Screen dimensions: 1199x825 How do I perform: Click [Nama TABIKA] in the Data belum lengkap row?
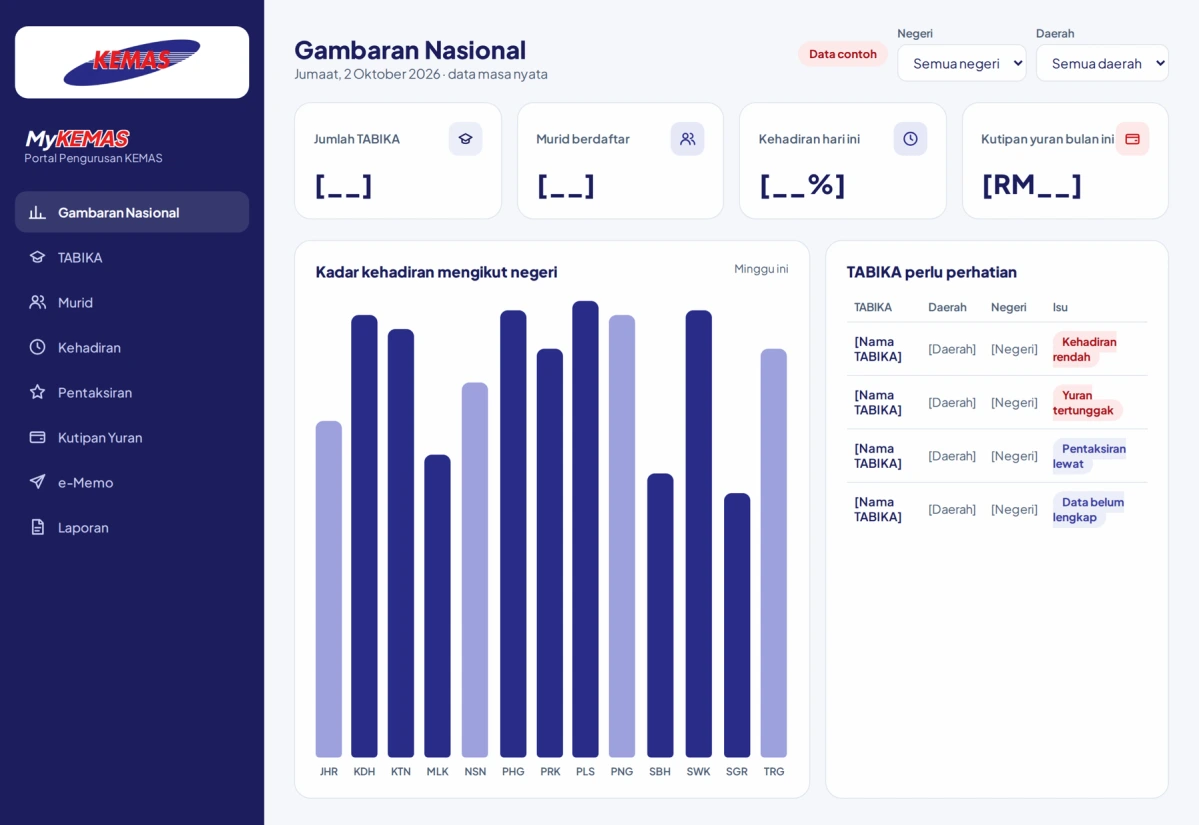click(878, 510)
